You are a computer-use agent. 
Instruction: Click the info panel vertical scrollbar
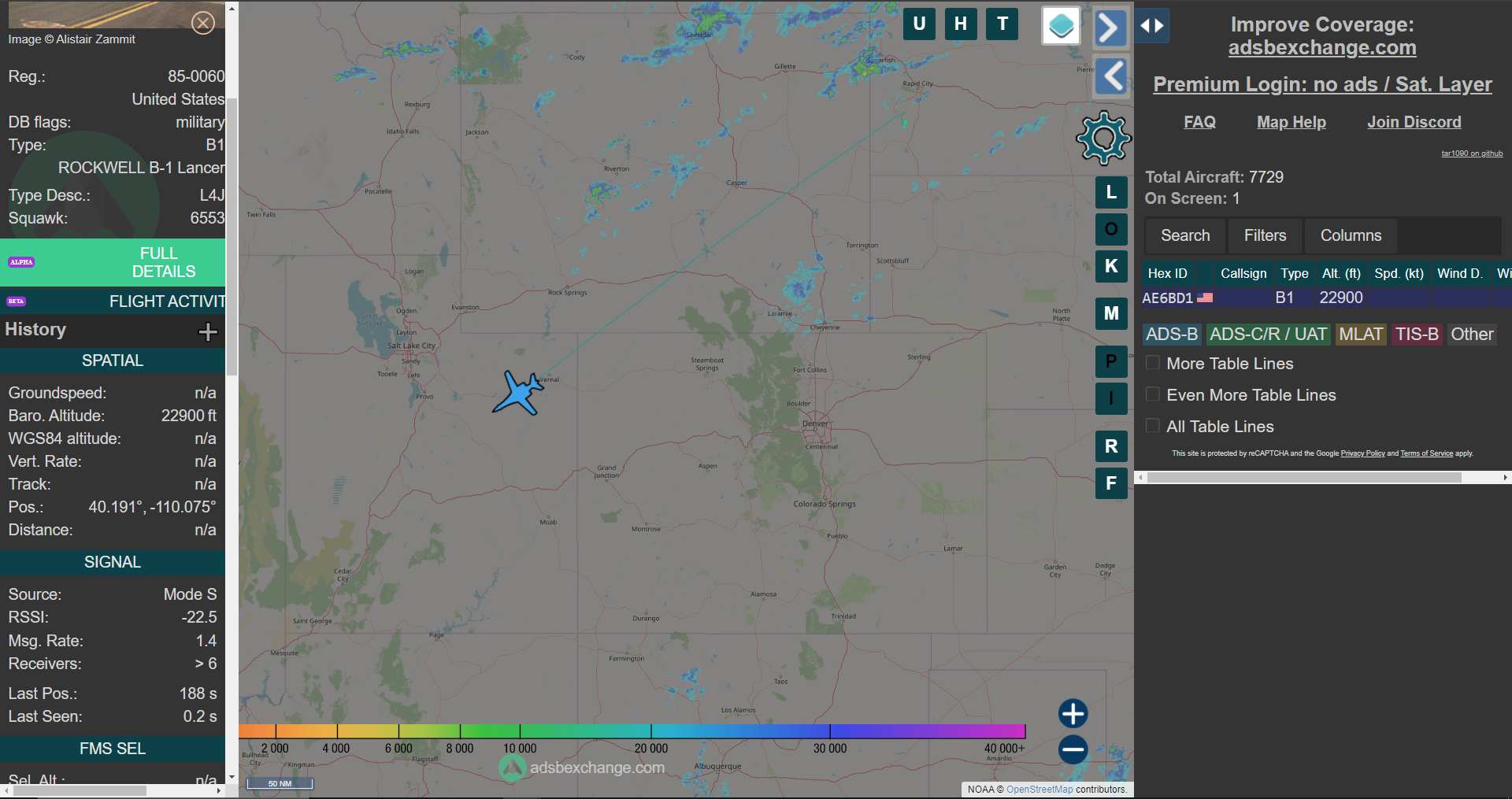pos(232,236)
